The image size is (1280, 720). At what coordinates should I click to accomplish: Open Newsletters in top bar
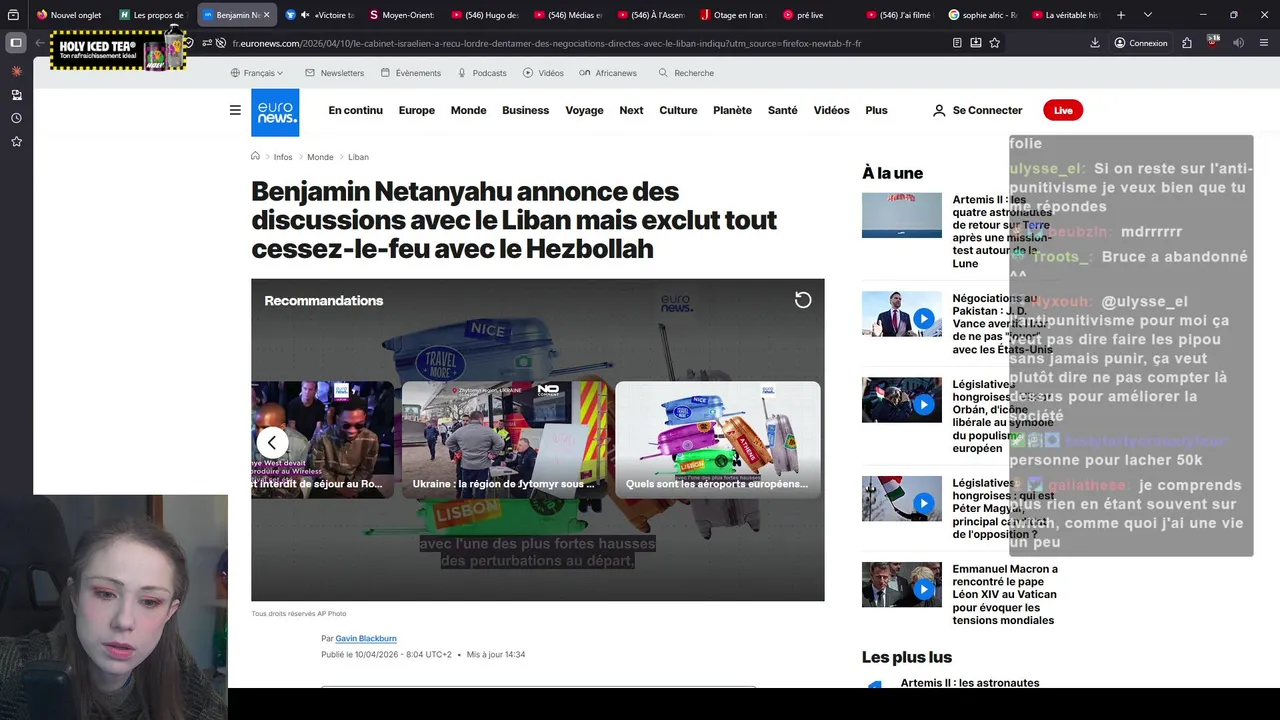335,73
